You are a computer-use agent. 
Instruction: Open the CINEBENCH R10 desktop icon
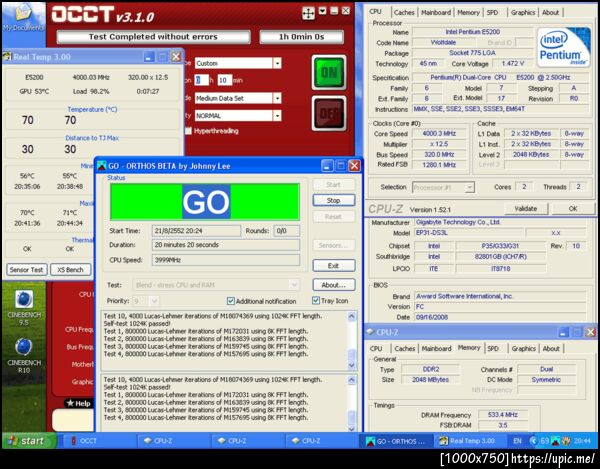click(24, 355)
